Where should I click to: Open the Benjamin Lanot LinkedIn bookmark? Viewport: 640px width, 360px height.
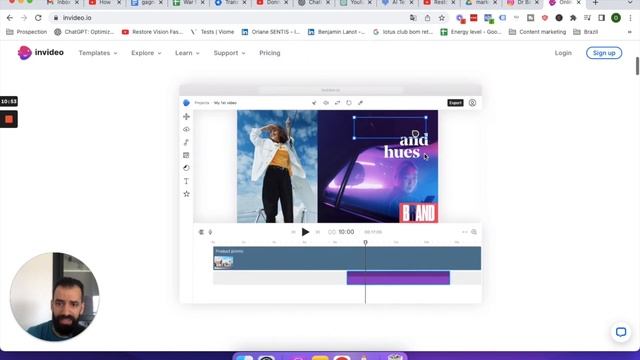point(337,32)
